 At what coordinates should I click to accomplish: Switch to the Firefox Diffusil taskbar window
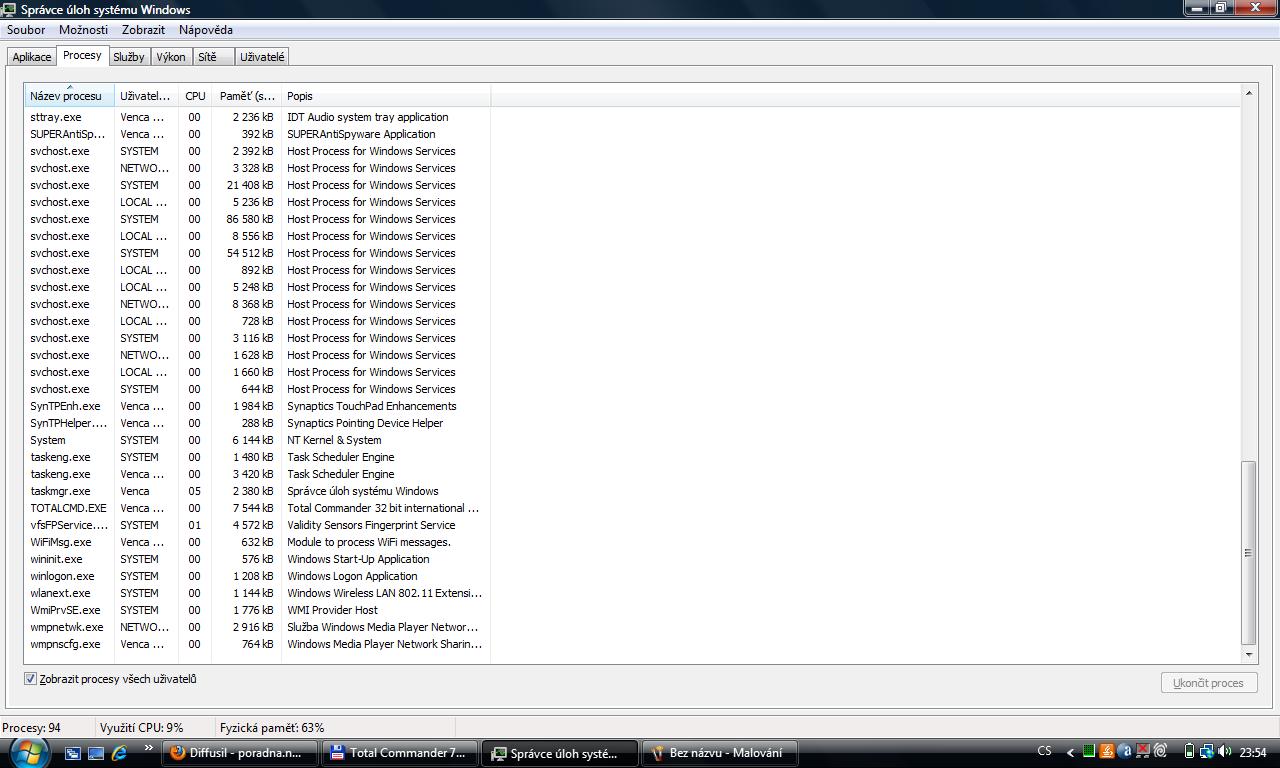240,753
